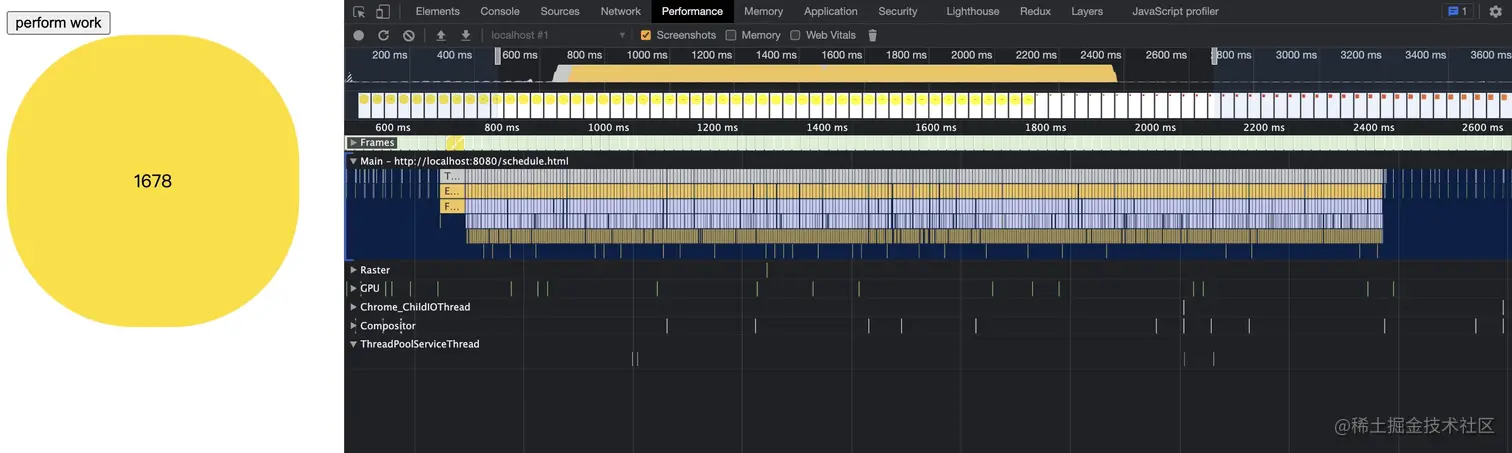
Task: Enable the Memory checkbox
Action: tap(731, 35)
